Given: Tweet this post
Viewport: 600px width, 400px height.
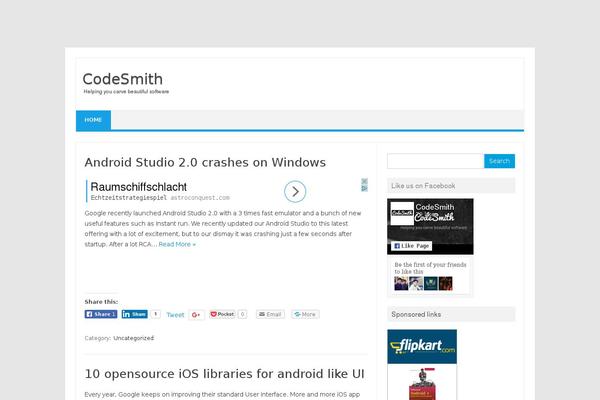Looking at the screenshot, I should (x=175, y=315).
